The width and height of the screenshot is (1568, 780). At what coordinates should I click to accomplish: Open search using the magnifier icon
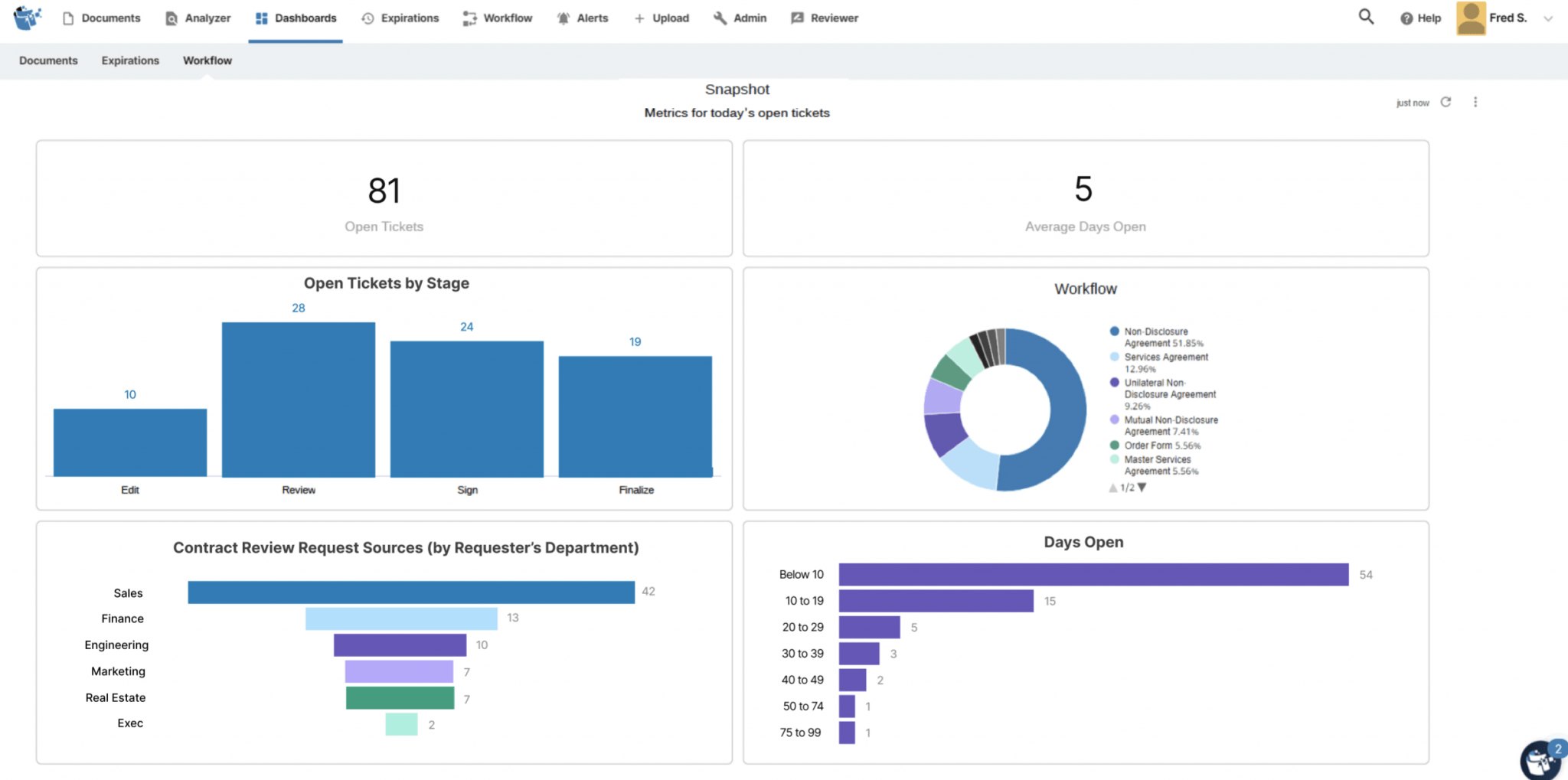click(x=1365, y=16)
